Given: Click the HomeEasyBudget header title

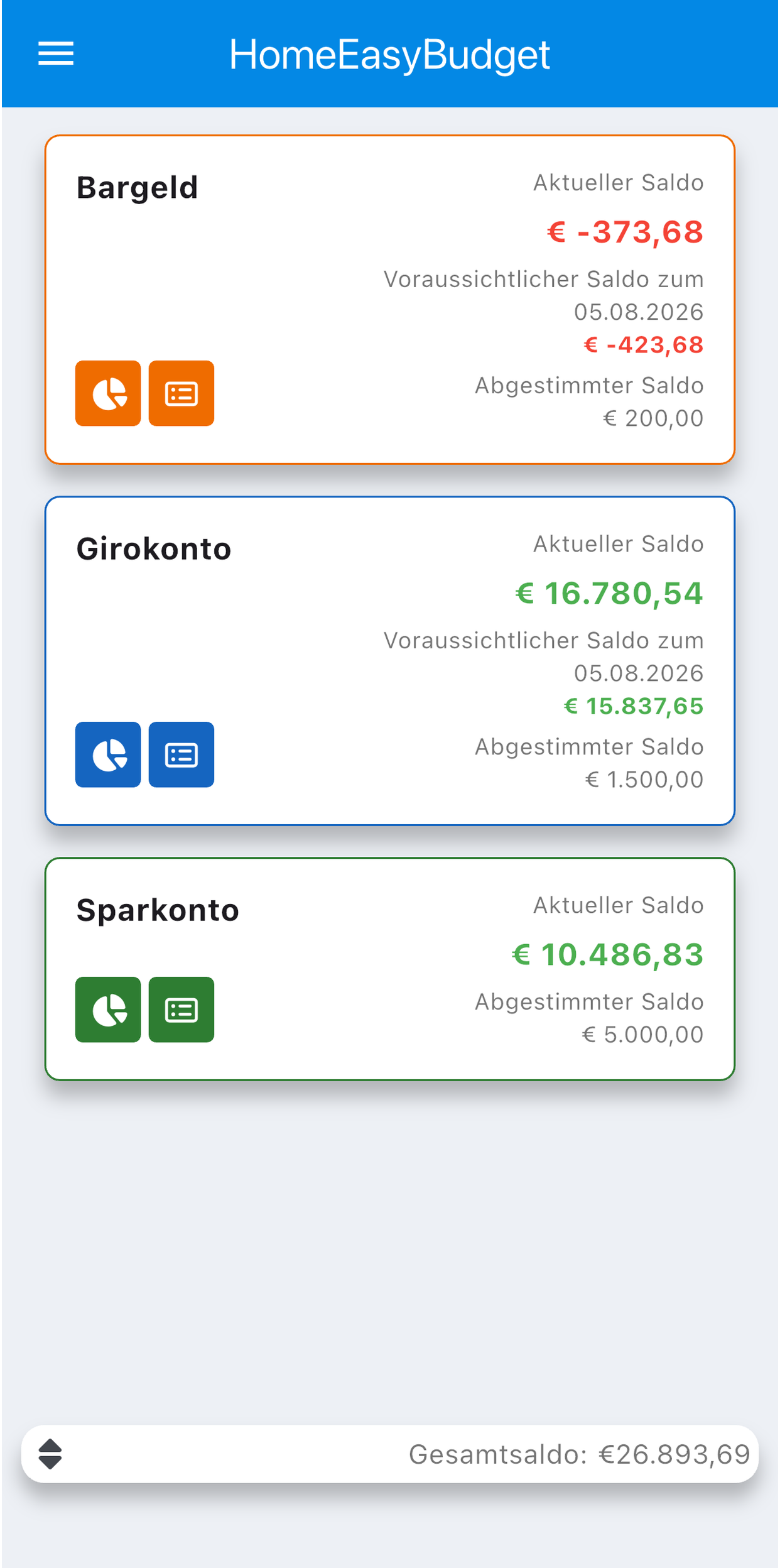Looking at the screenshot, I should click(x=390, y=55).
